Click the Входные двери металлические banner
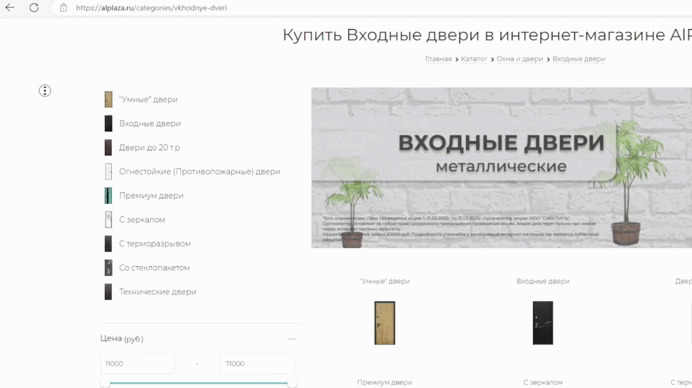Screen dimensions: 692x388 (501, 168)
